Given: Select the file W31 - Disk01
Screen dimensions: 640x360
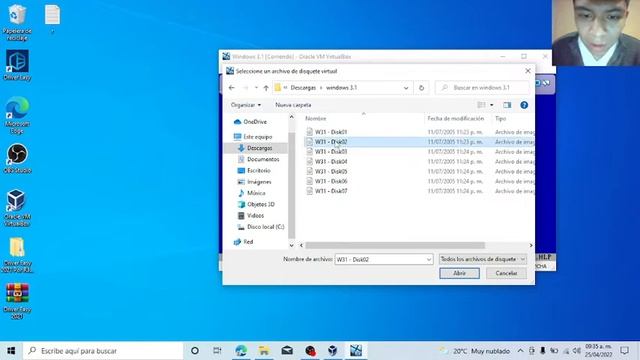Looking at the screenshot, I should (x=331, y=132).
